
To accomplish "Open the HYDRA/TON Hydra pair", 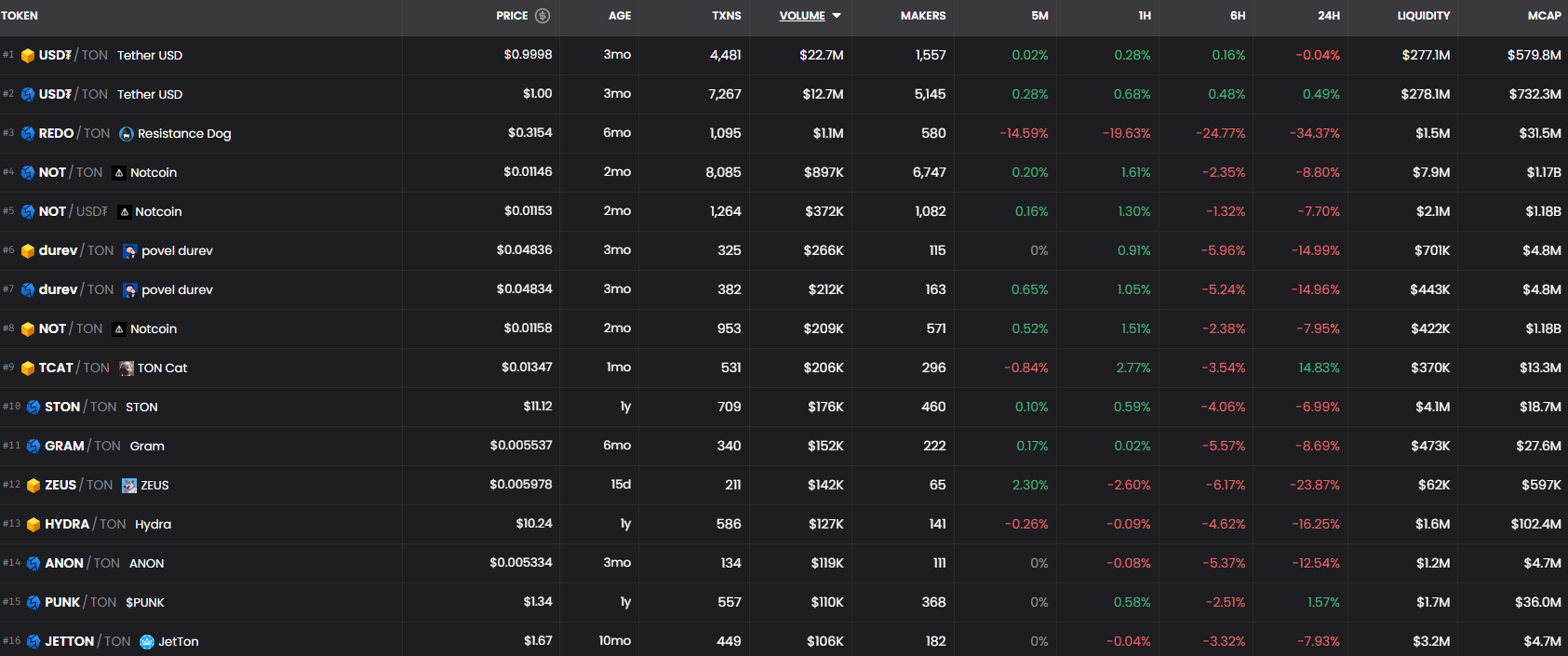I will (784, 524).
